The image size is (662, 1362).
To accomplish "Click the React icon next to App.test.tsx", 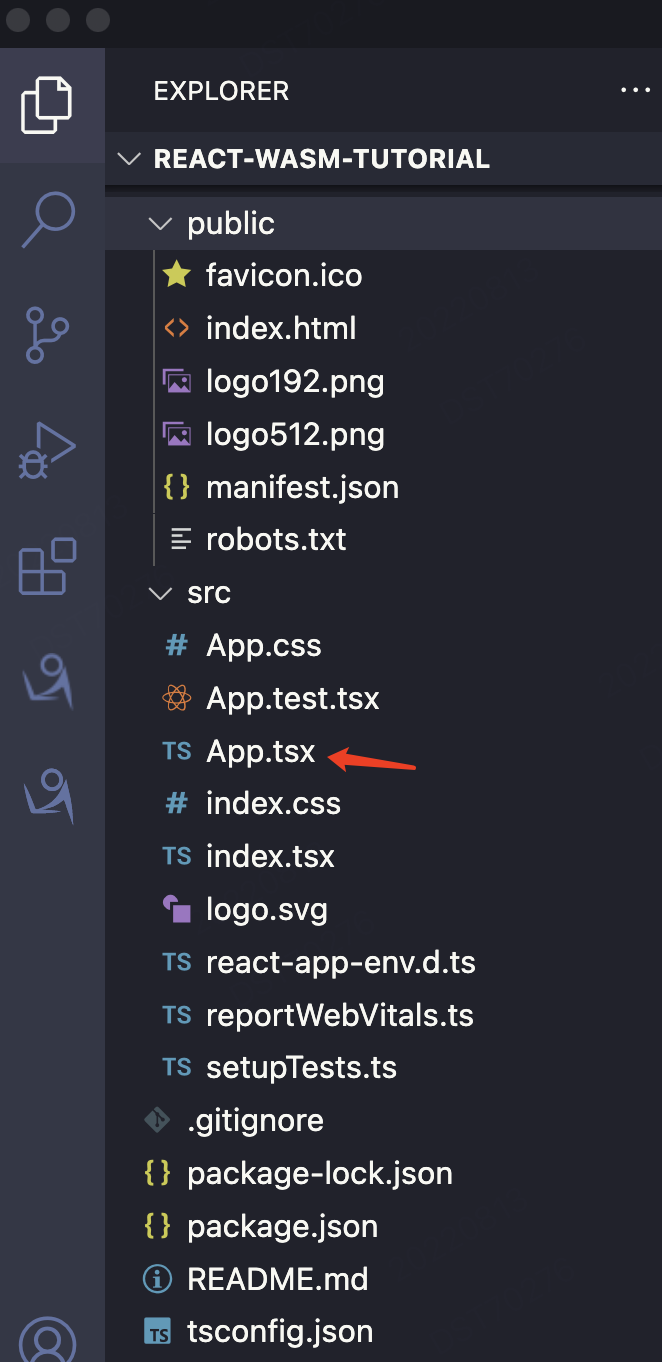I will pos(176,698).
